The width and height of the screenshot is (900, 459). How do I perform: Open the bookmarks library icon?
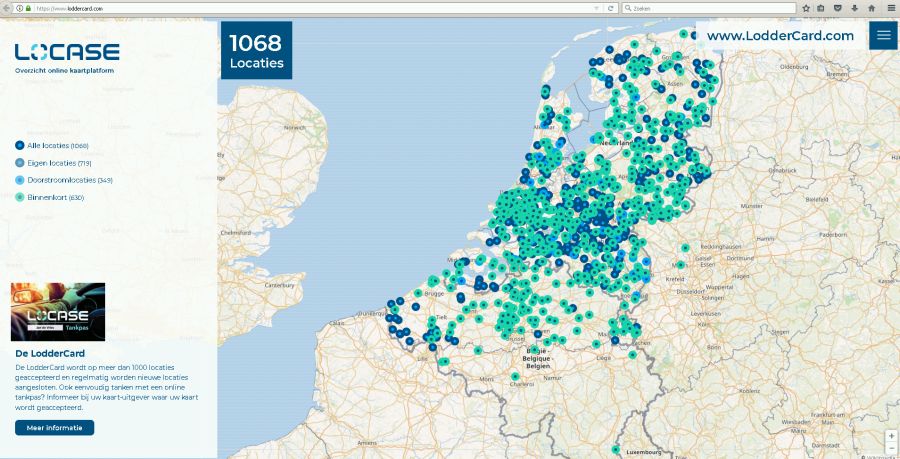pyautogui.click(x=821, y=9)
